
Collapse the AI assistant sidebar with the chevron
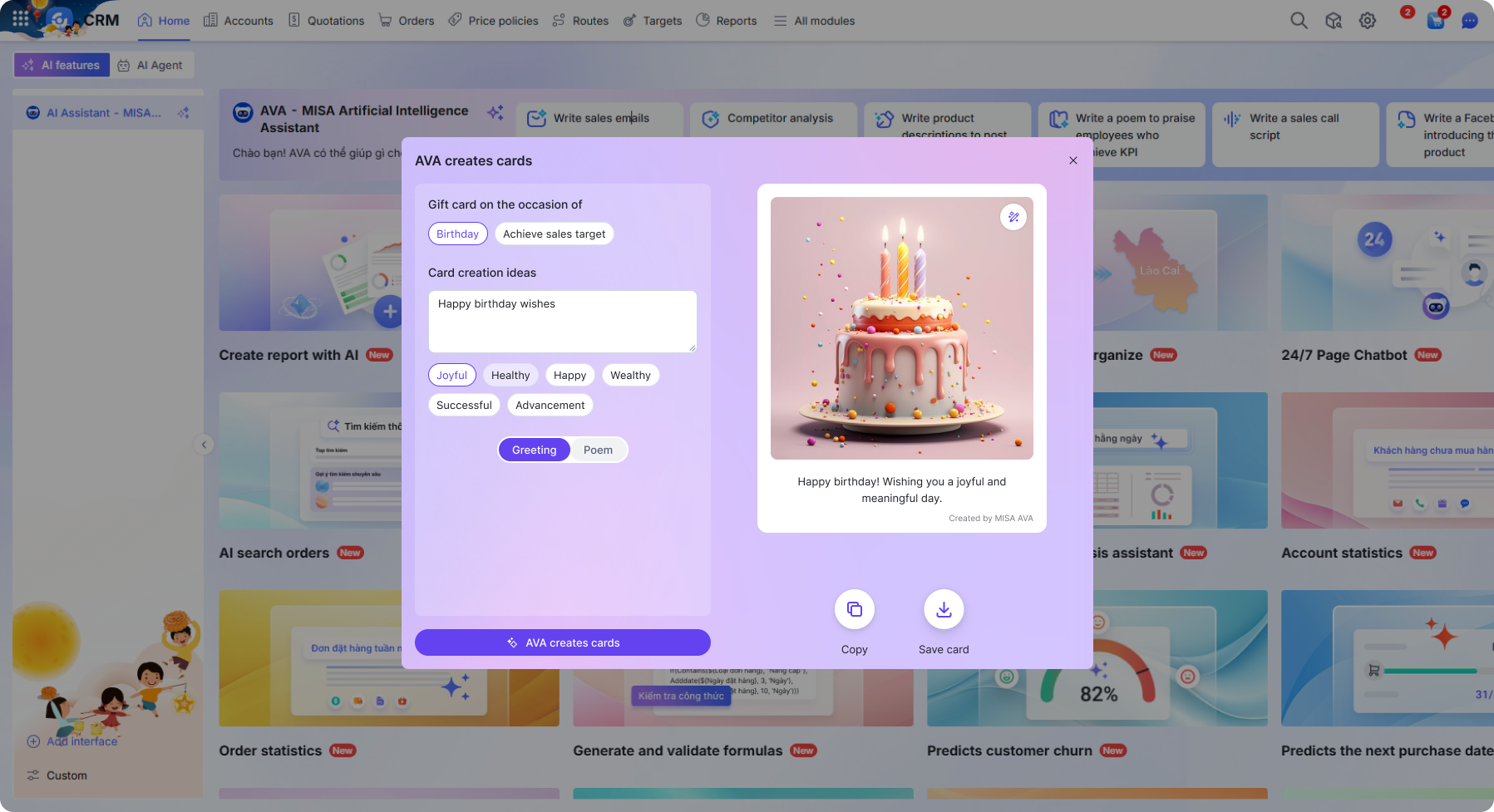click(205, 445)
